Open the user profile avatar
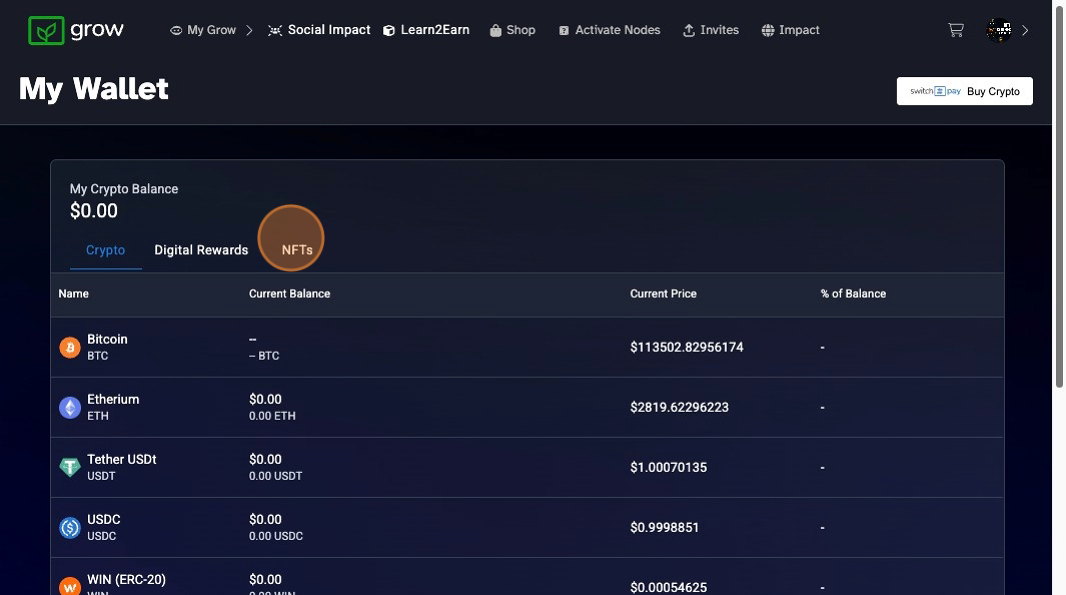The image size is (1066, 595). tap(999, 30)
